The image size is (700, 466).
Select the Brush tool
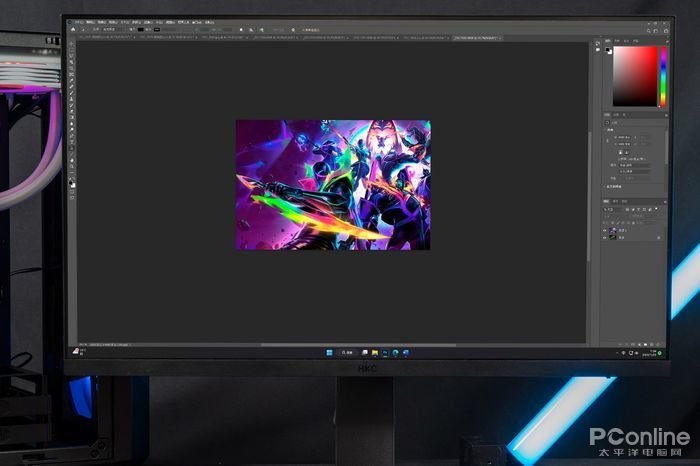click(72, 93)
